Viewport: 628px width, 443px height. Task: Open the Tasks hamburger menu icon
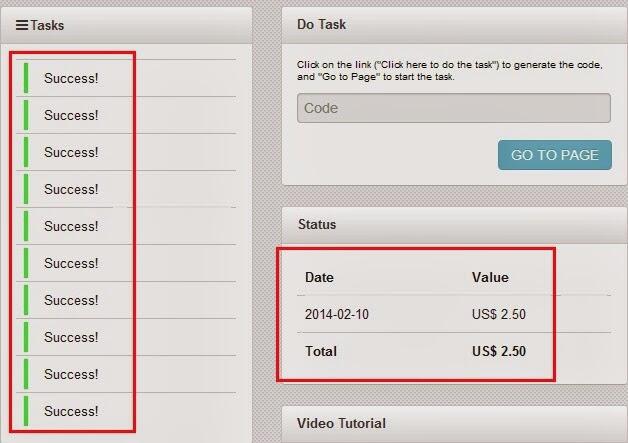coord(22,25)
